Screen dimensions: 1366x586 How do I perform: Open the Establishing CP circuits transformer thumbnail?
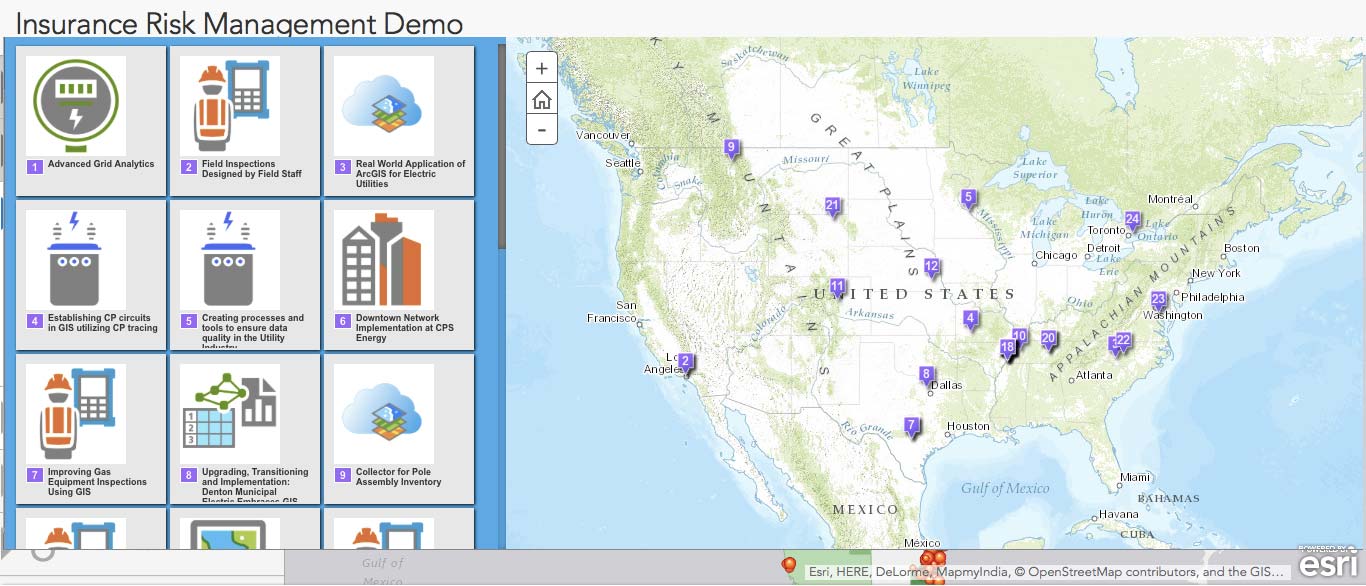coord(76,259)
